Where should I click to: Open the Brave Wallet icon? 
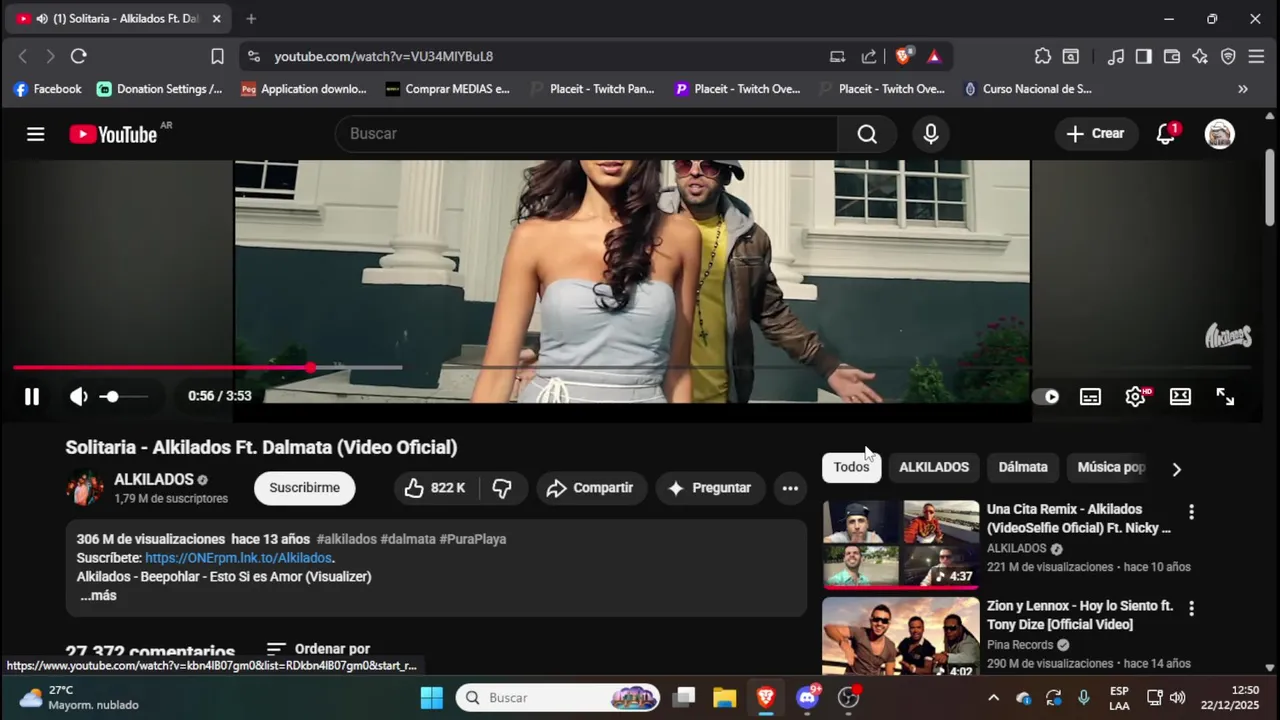1172,57
